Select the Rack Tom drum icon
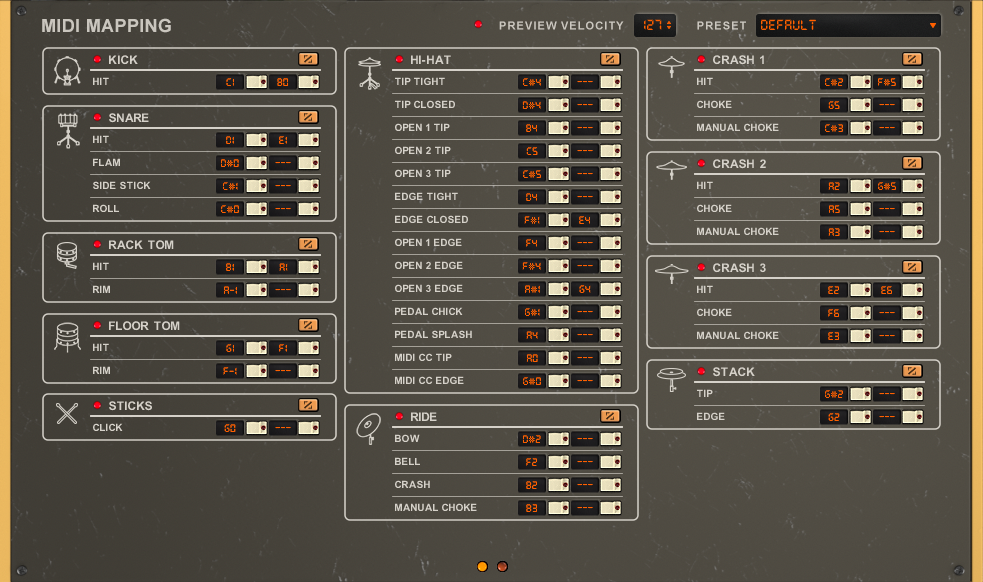 click(x=67, y=256)
